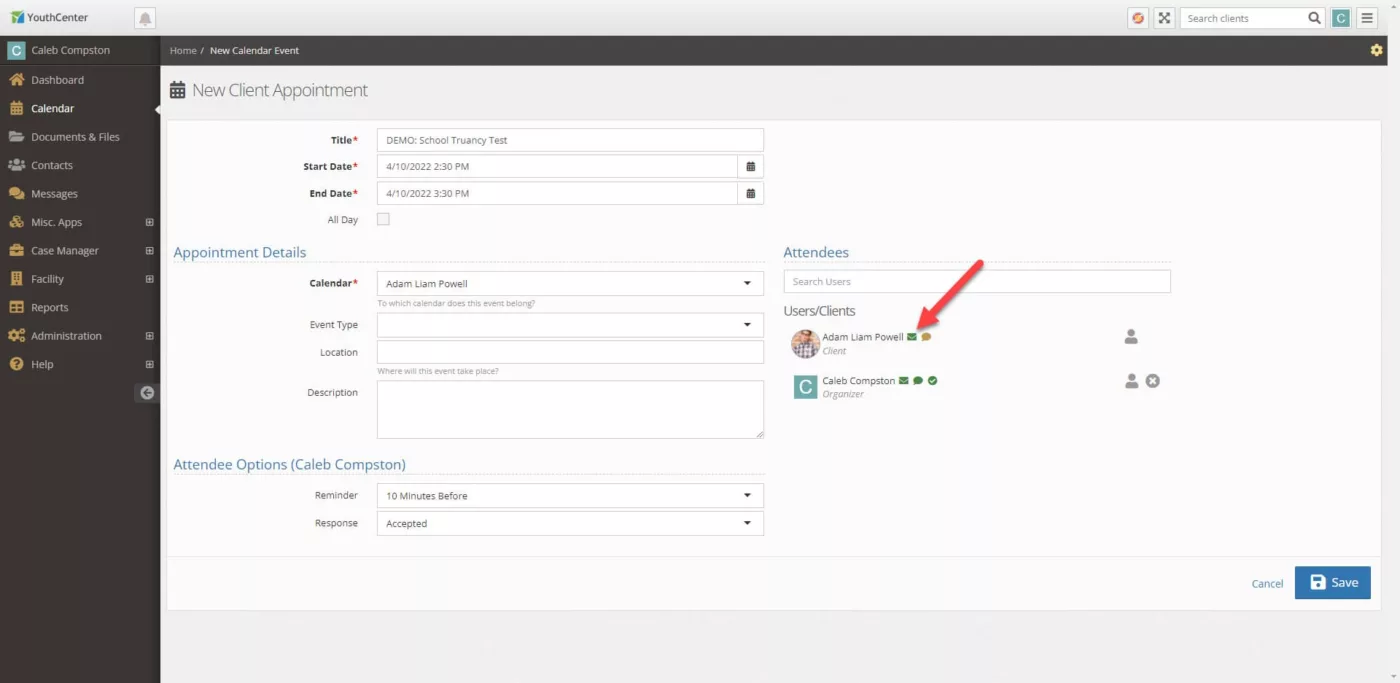The image size is (1400, 683).
Task: Click the Cancel link
Action: [1267, 584]
